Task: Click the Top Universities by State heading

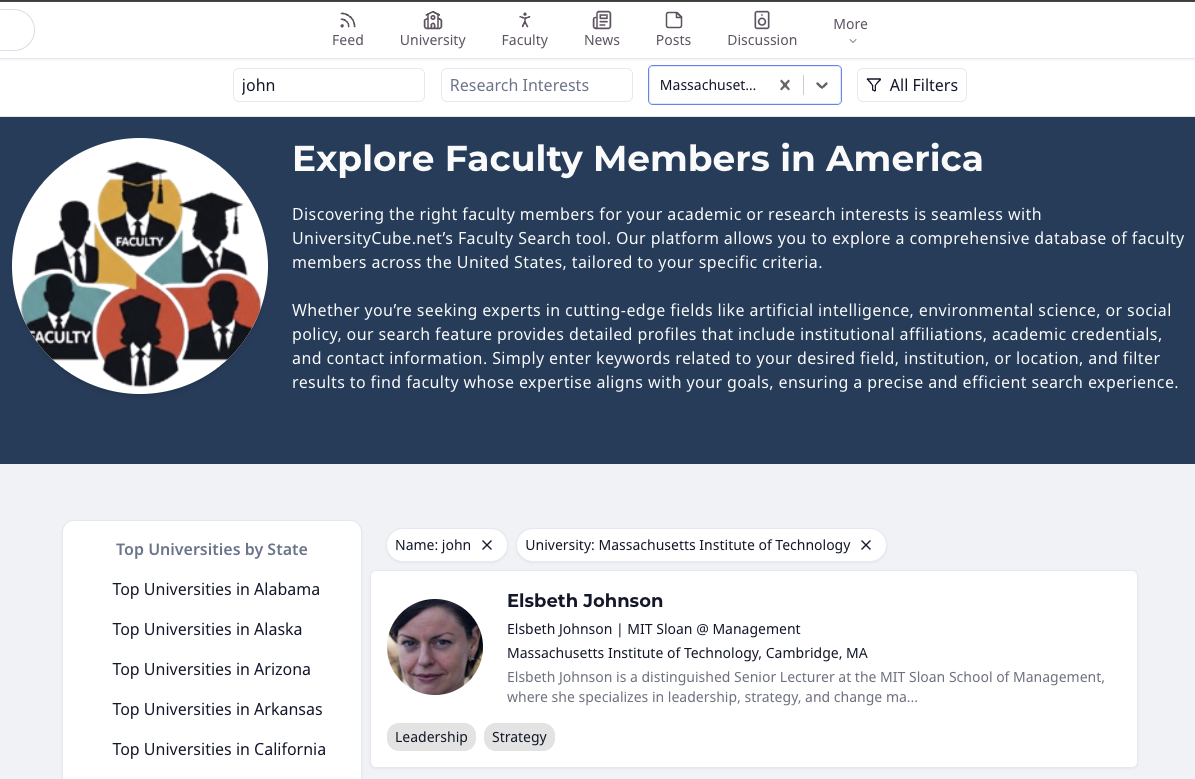Action: [212, 550]
